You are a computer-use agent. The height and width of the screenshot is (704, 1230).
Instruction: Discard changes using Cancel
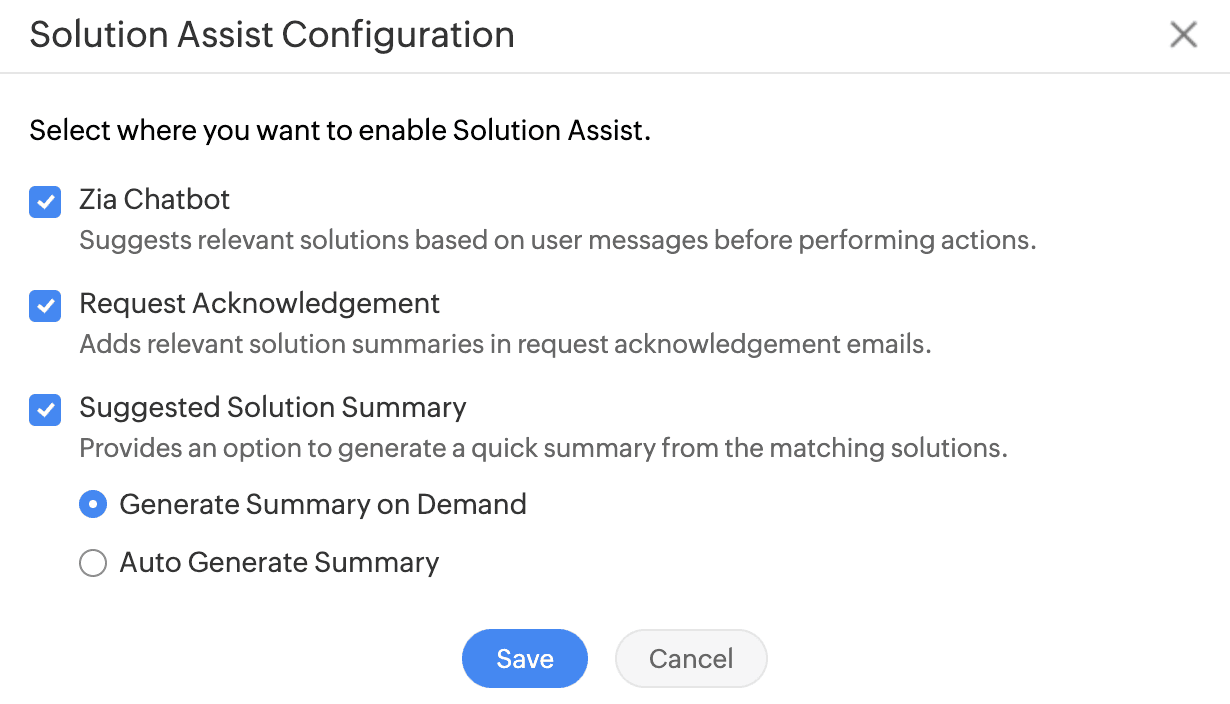tap(691, 658)
